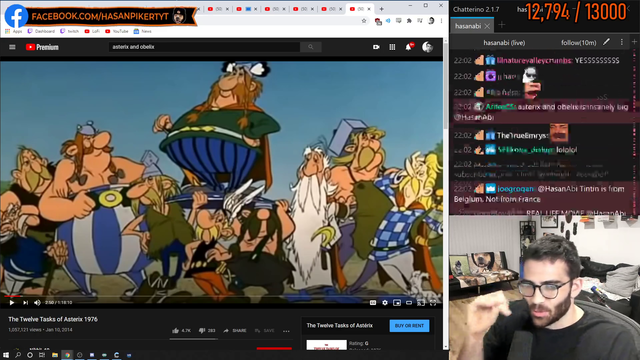Screen dimensions: 640x360
Task: Skip to the next video
Action: click(x=25, y=302)
